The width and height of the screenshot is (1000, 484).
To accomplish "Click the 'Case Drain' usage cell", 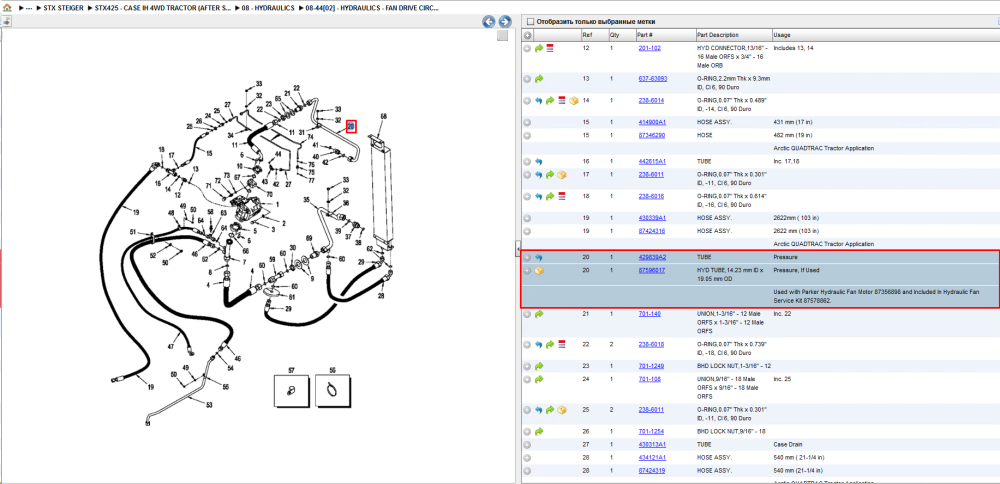I will click(x=788, y=444).
